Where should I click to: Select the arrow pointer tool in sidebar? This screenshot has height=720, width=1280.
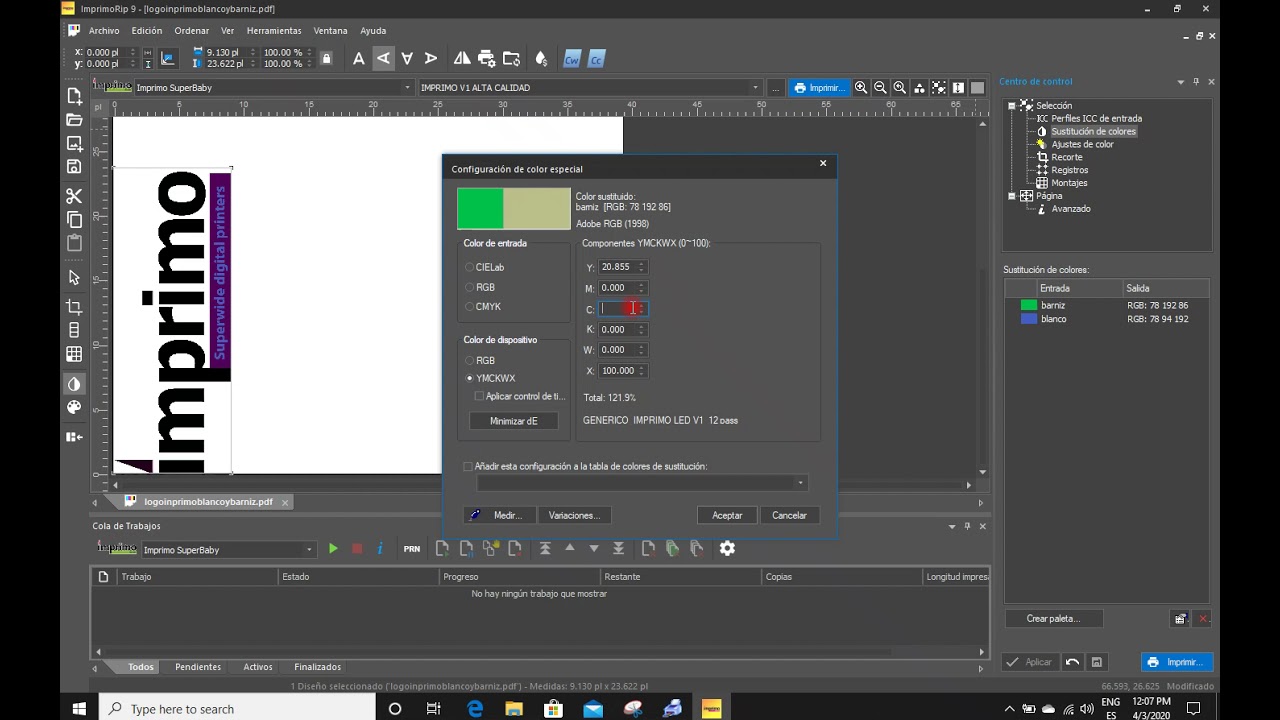click(x=74, y=278)
